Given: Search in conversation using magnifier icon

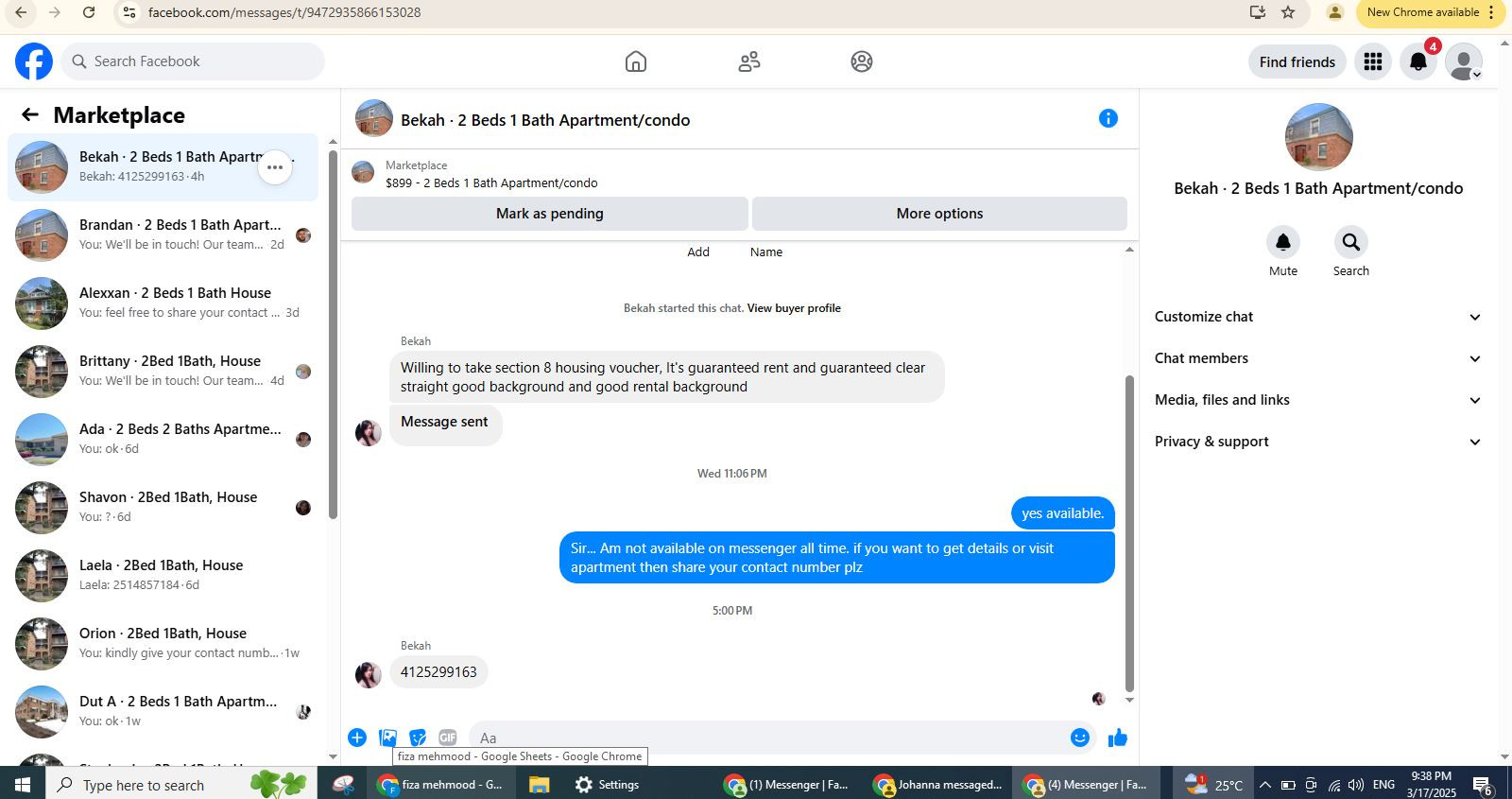Looking at the screenshot, I should tap(1351, 242).
